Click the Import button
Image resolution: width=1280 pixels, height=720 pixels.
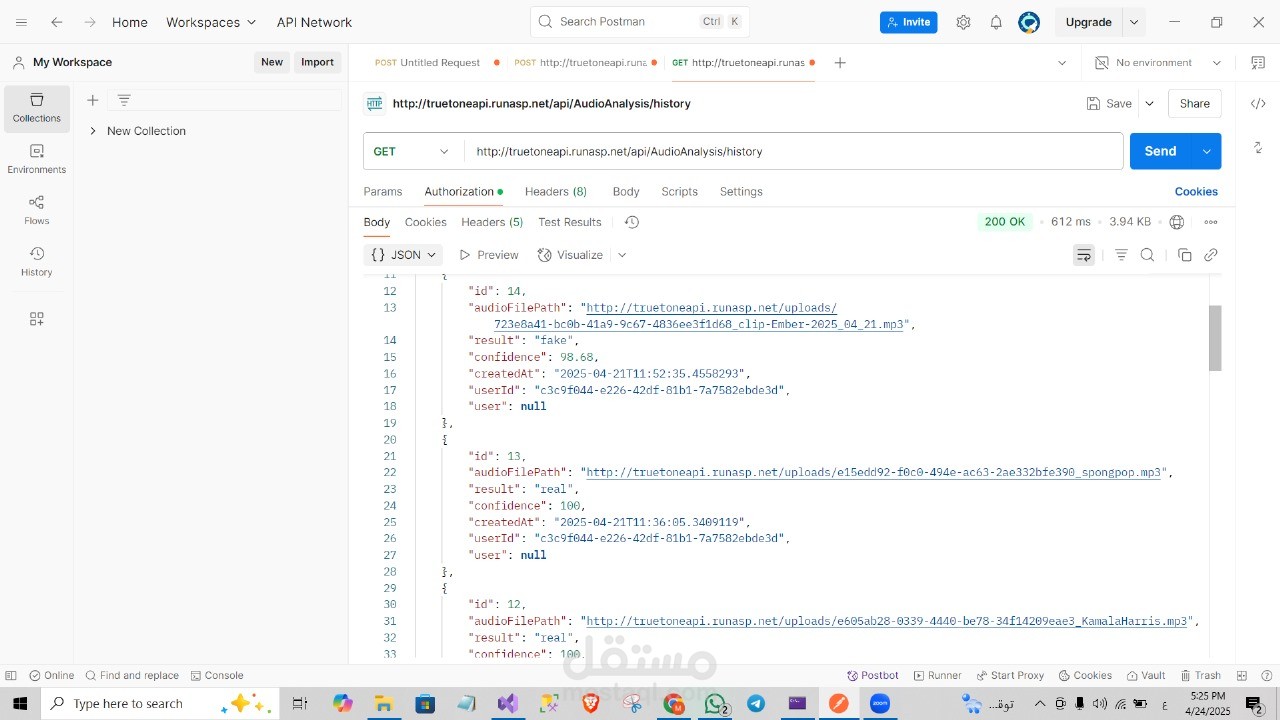click(317, 62)
